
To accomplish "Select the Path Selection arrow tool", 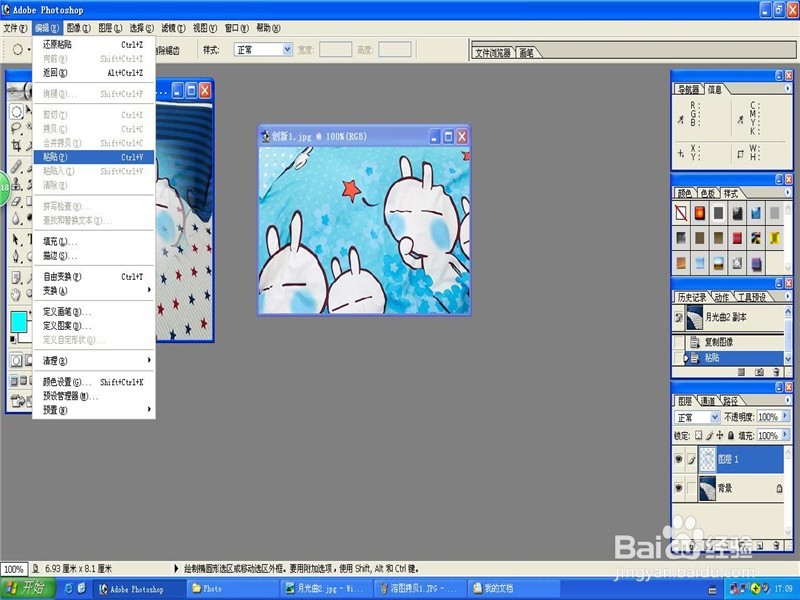I will click(x=16, y=239).
